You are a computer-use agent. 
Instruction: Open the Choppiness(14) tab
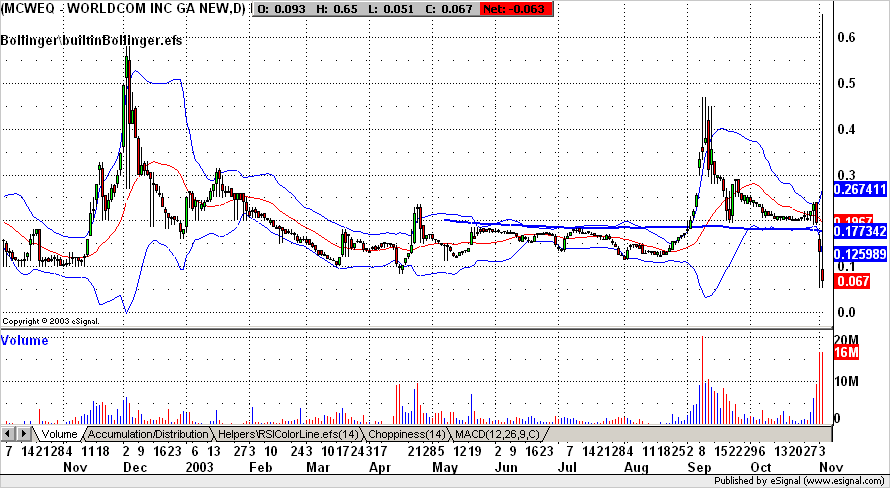point(406,434)
